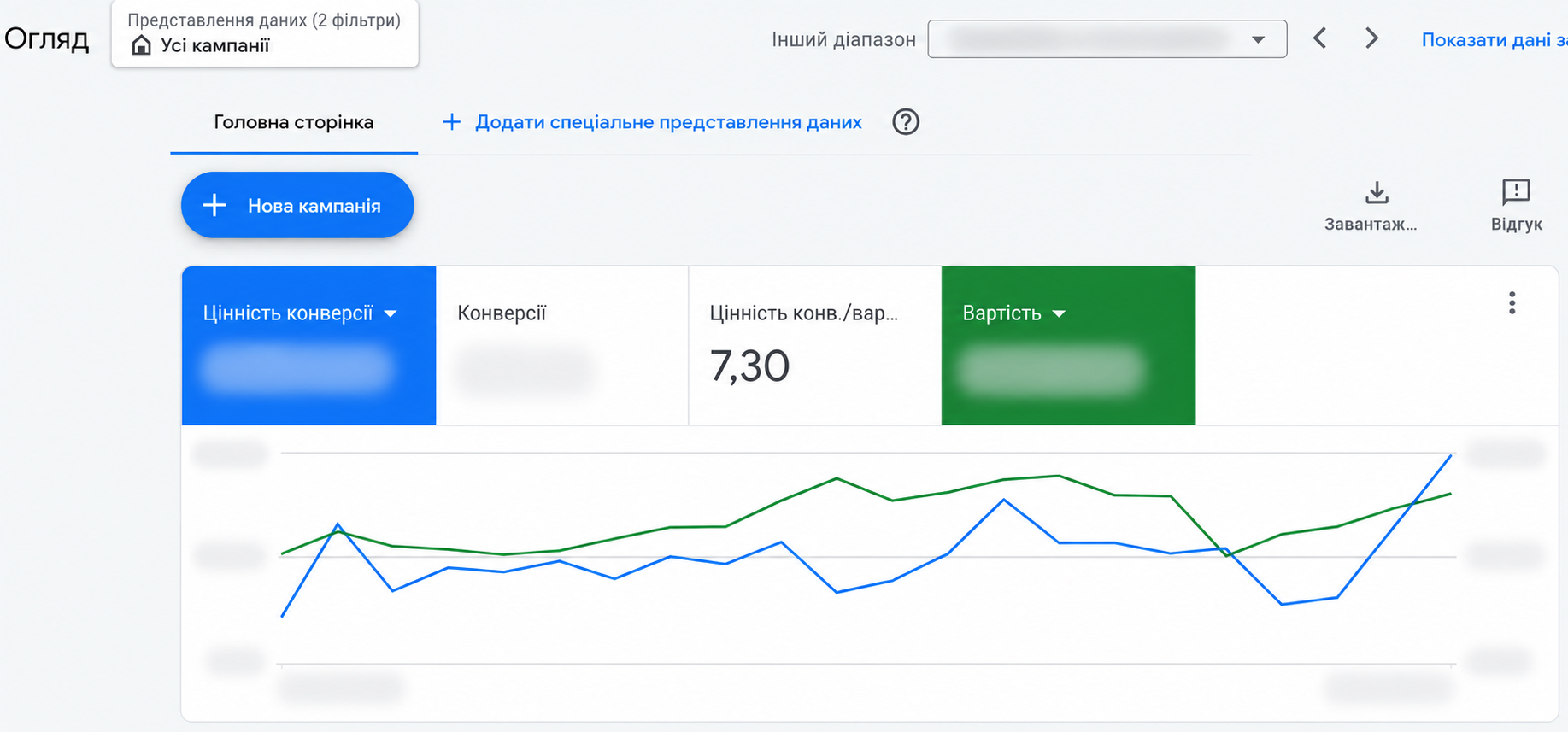Click the Інший діапазон label

click(x=843, y=39)
